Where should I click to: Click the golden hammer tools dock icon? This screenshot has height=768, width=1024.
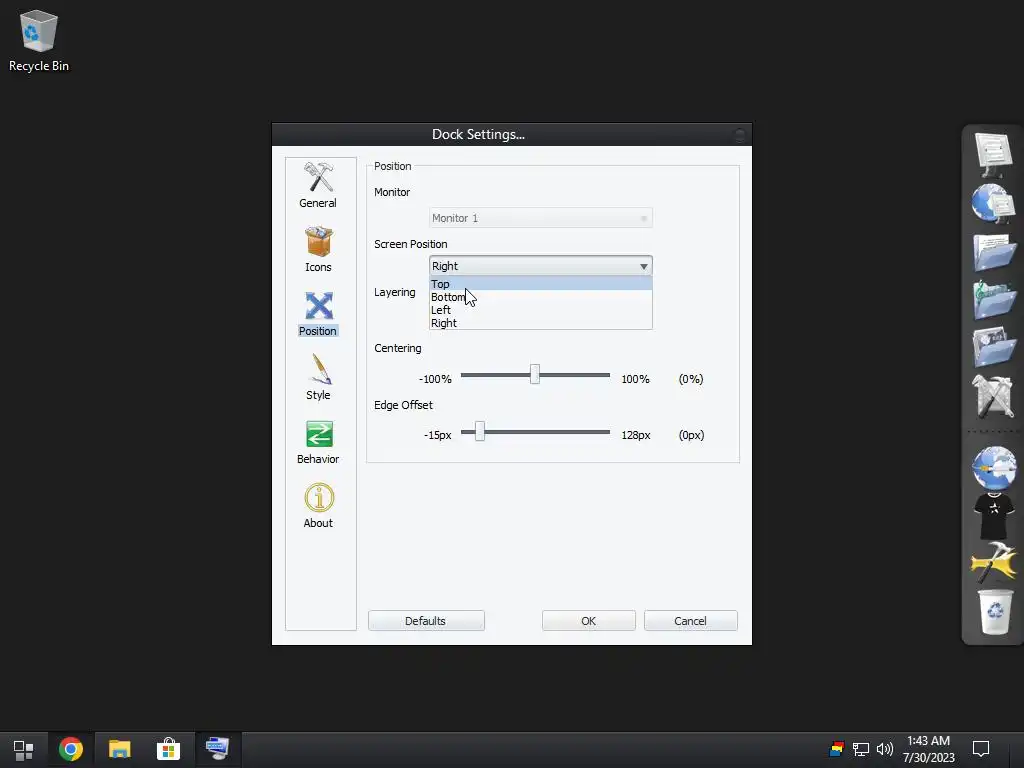click(x=993, y=563)
